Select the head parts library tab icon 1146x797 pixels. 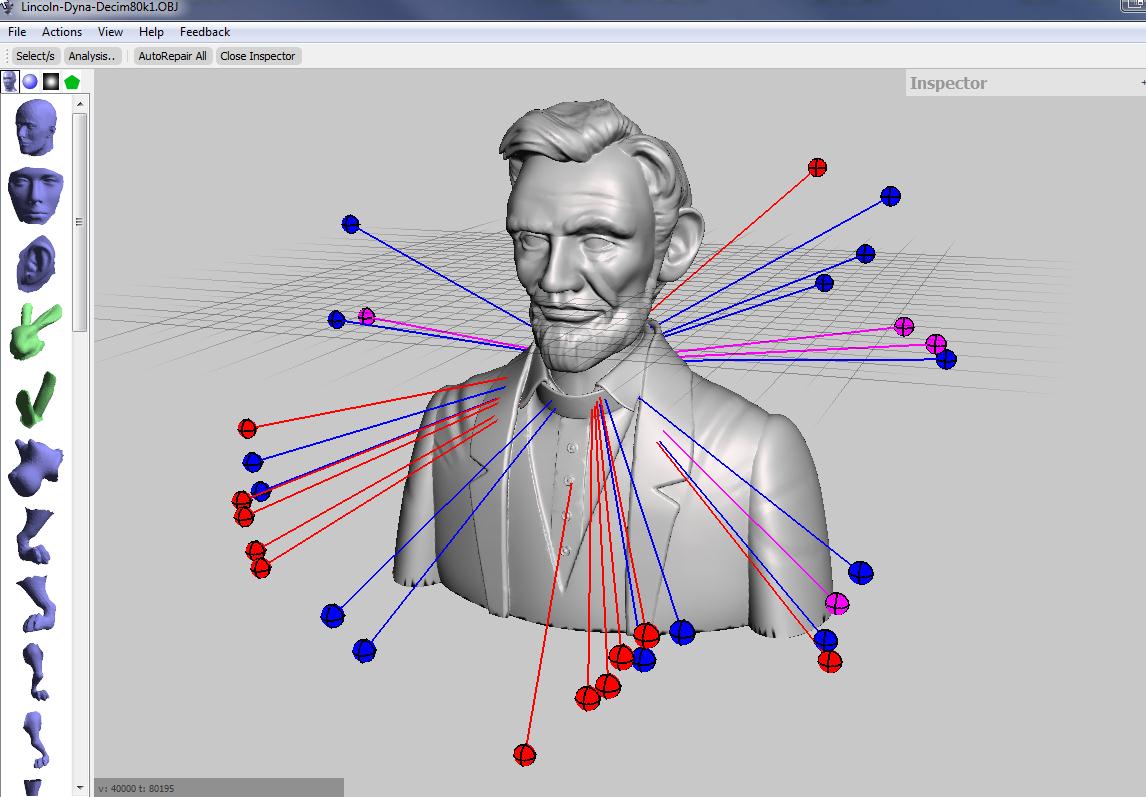click(10, 82)
